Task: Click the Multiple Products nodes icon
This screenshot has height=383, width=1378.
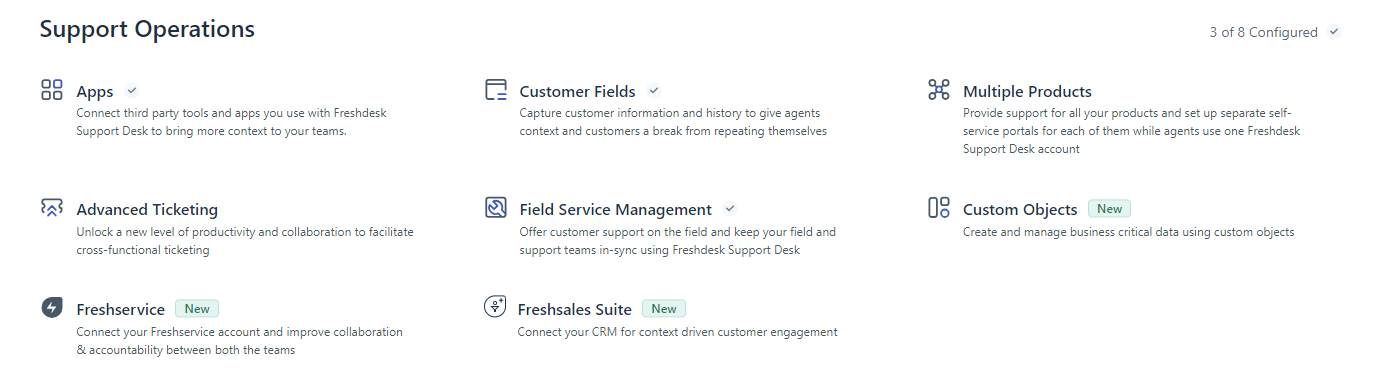Action: (x=938, y=90)
